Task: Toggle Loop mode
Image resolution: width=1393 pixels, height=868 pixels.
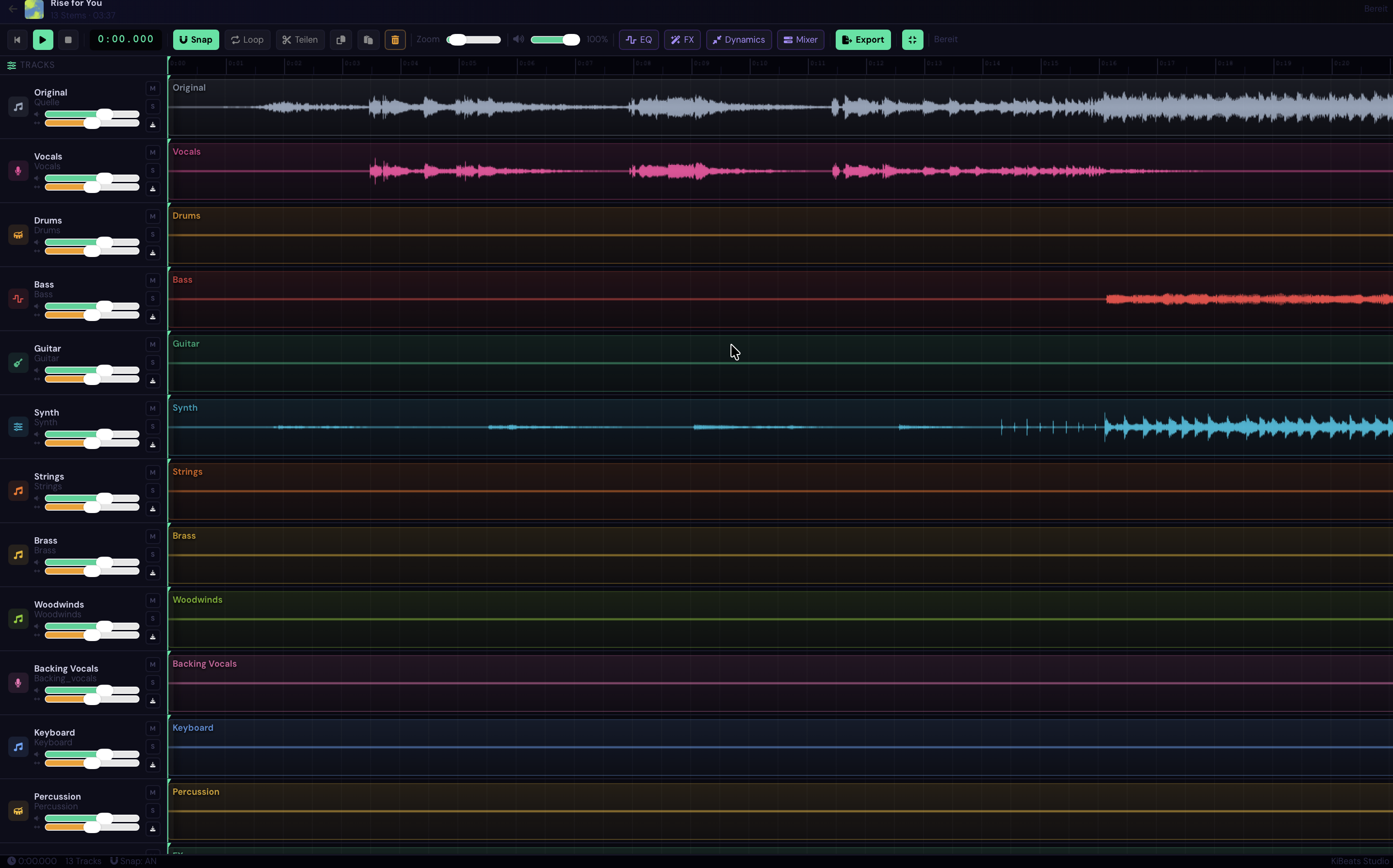Action: point(247,40)
